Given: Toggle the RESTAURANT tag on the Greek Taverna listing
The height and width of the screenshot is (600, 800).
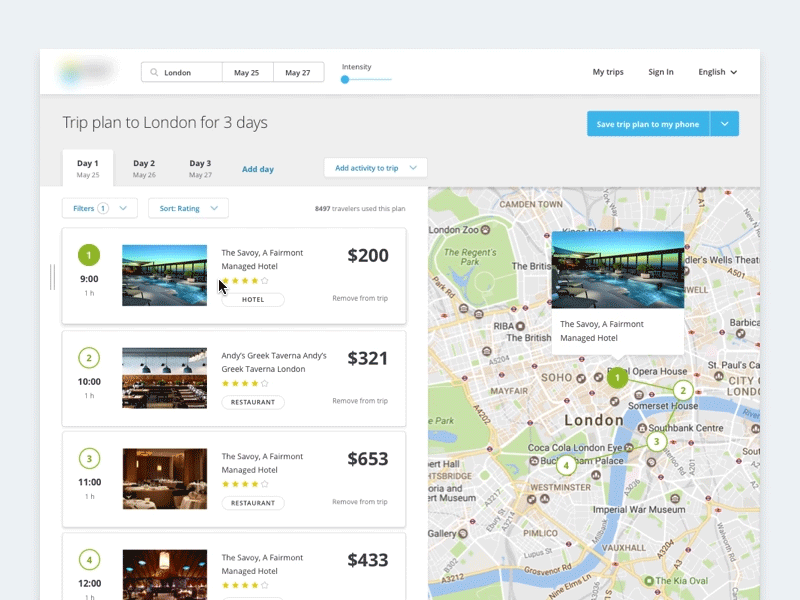Looking at the screenshot, I should click(x=253, y=401).
